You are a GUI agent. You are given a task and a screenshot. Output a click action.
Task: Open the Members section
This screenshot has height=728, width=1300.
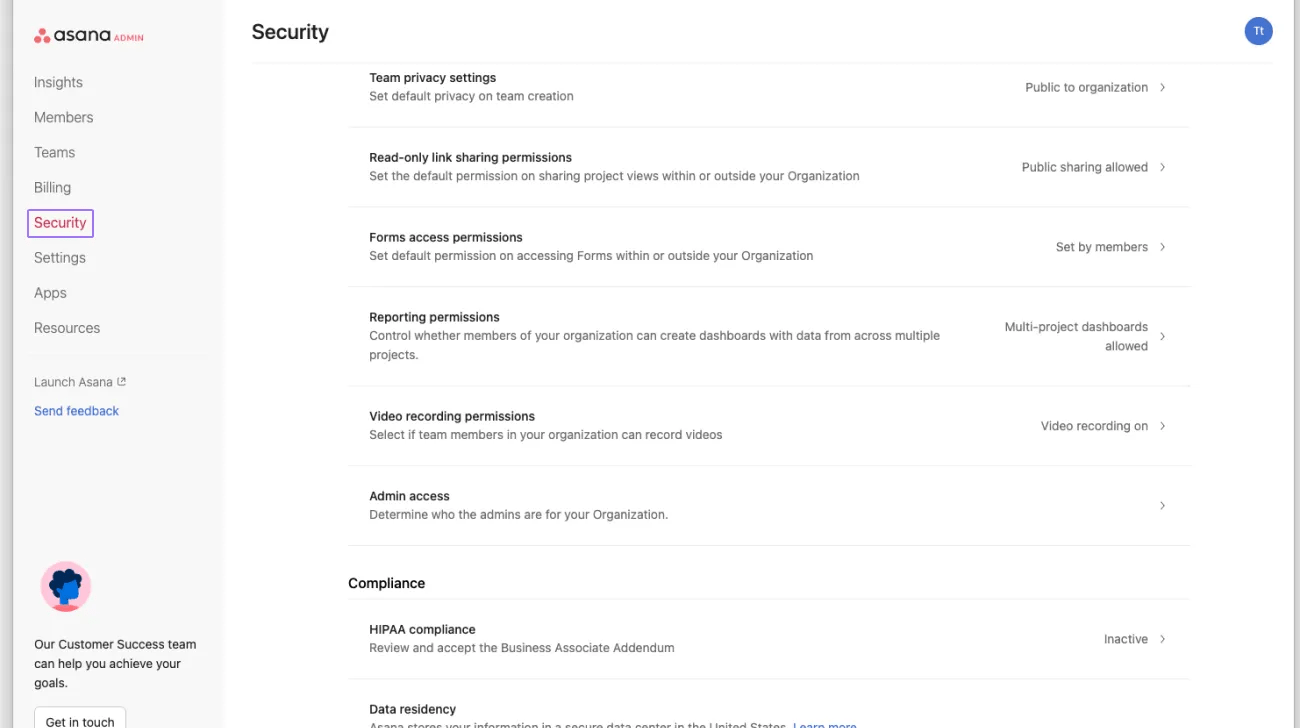pyautogui.click(x=63, y=117)
